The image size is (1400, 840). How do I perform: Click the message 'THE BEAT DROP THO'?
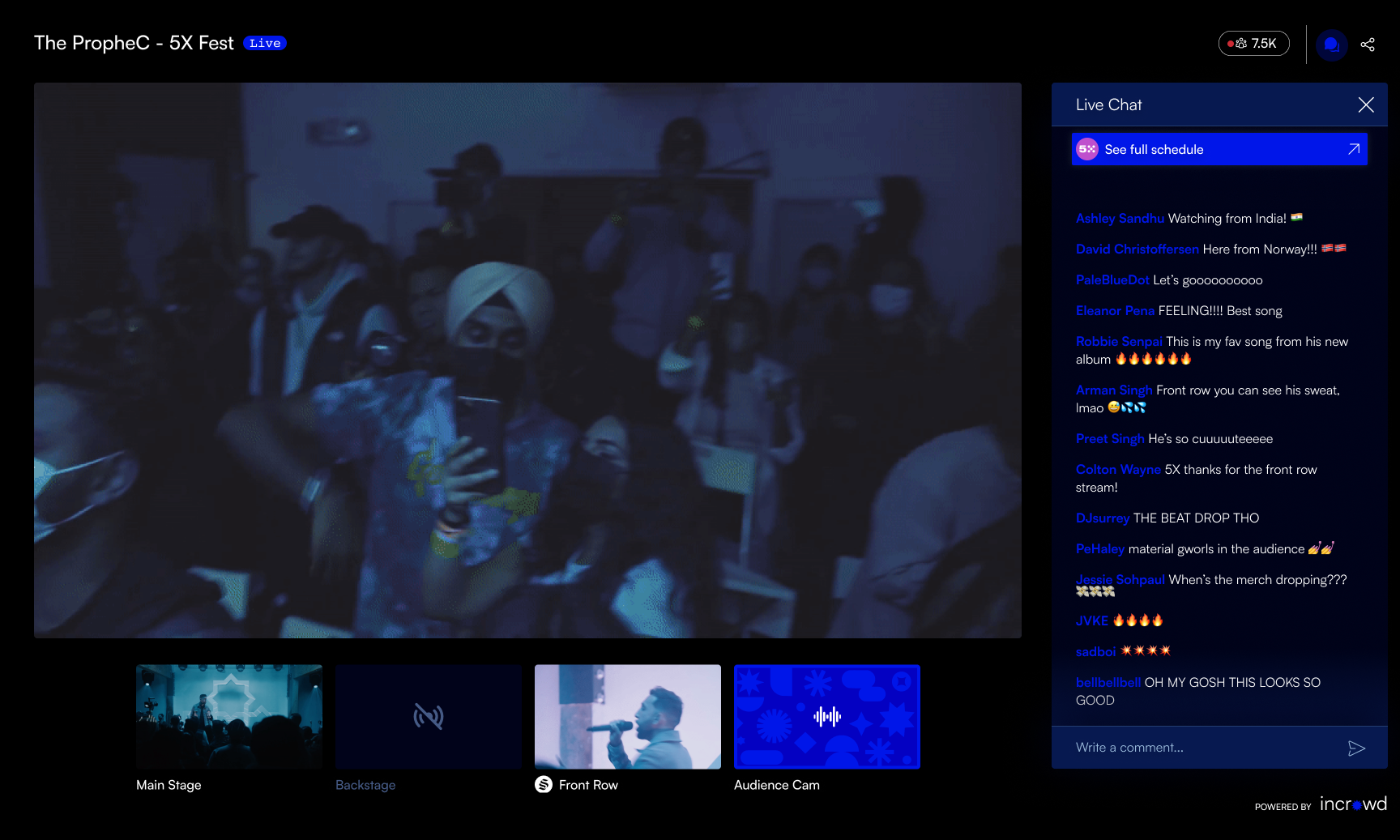pyautogui.click(x=1196, y=518)
